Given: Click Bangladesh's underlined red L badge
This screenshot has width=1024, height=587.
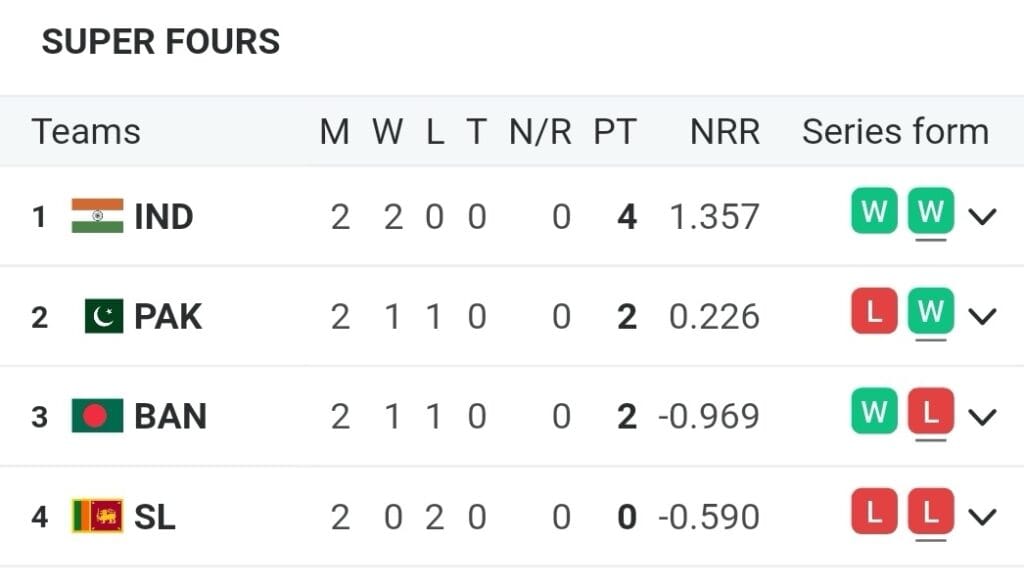Looking at the screenshot, I should 931,412.
